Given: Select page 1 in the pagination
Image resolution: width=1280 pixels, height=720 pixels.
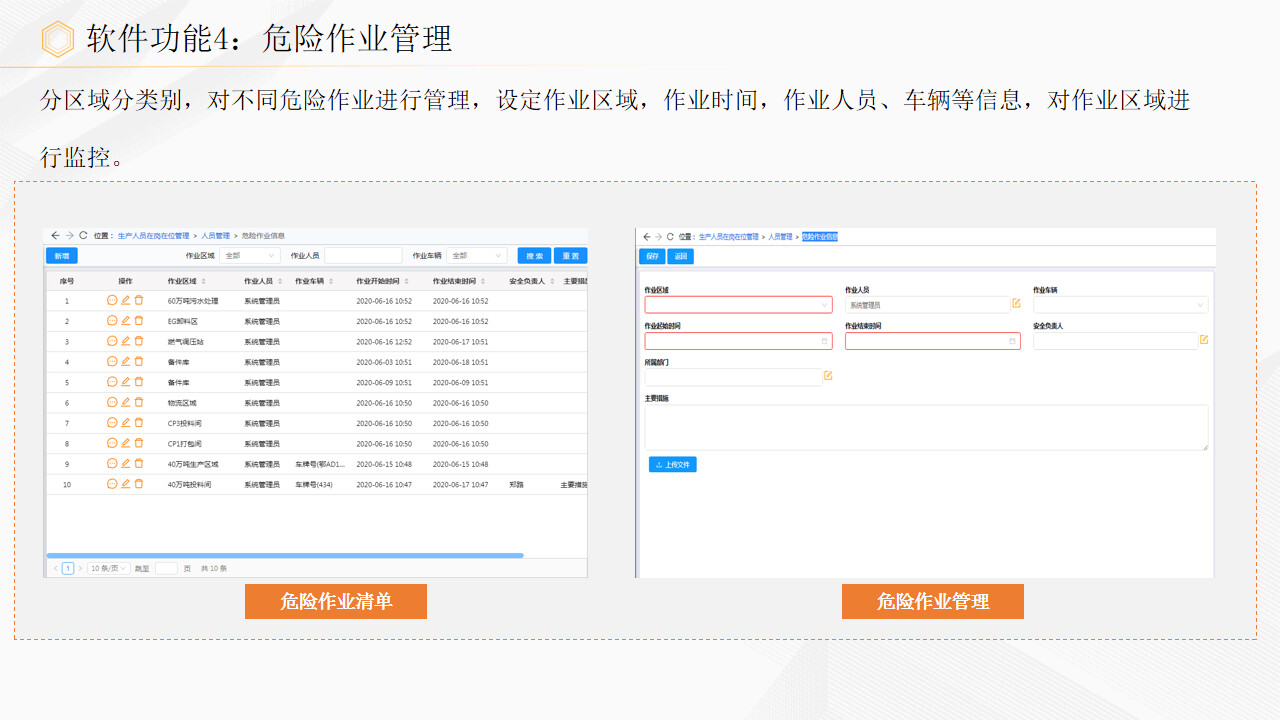Looking at the screenshot, I should click(x=68, y=568).
